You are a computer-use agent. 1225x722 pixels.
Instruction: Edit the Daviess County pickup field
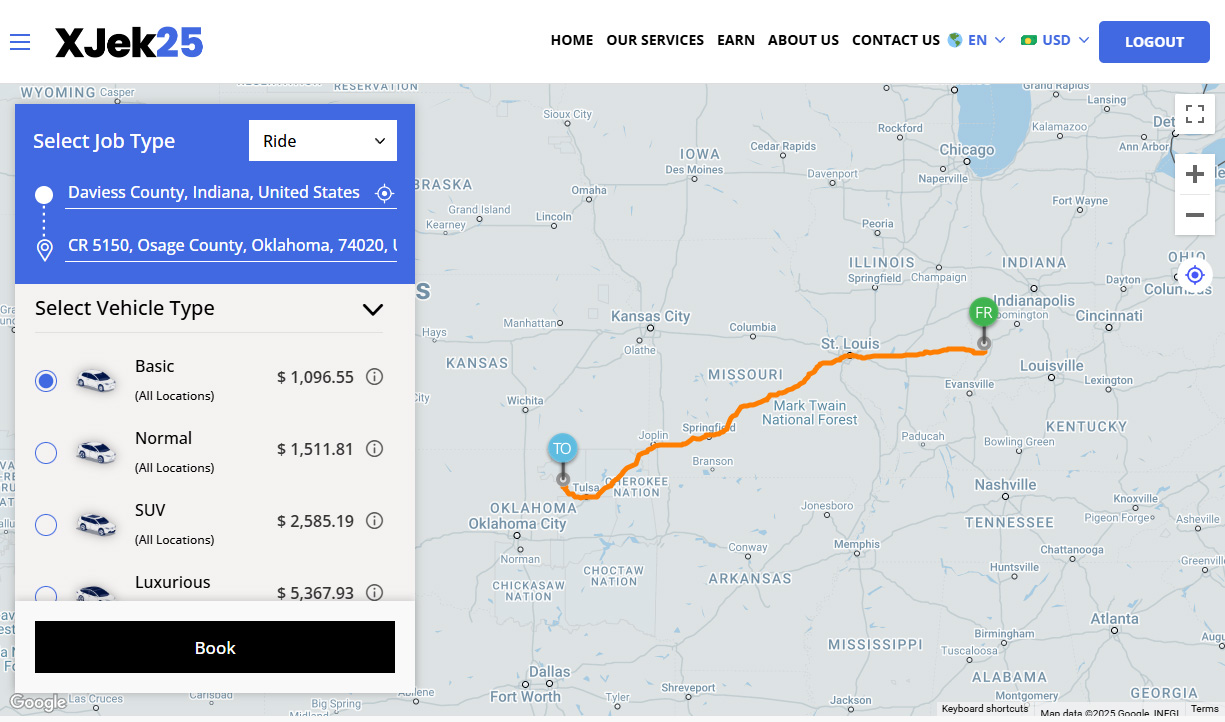(214, 193)
